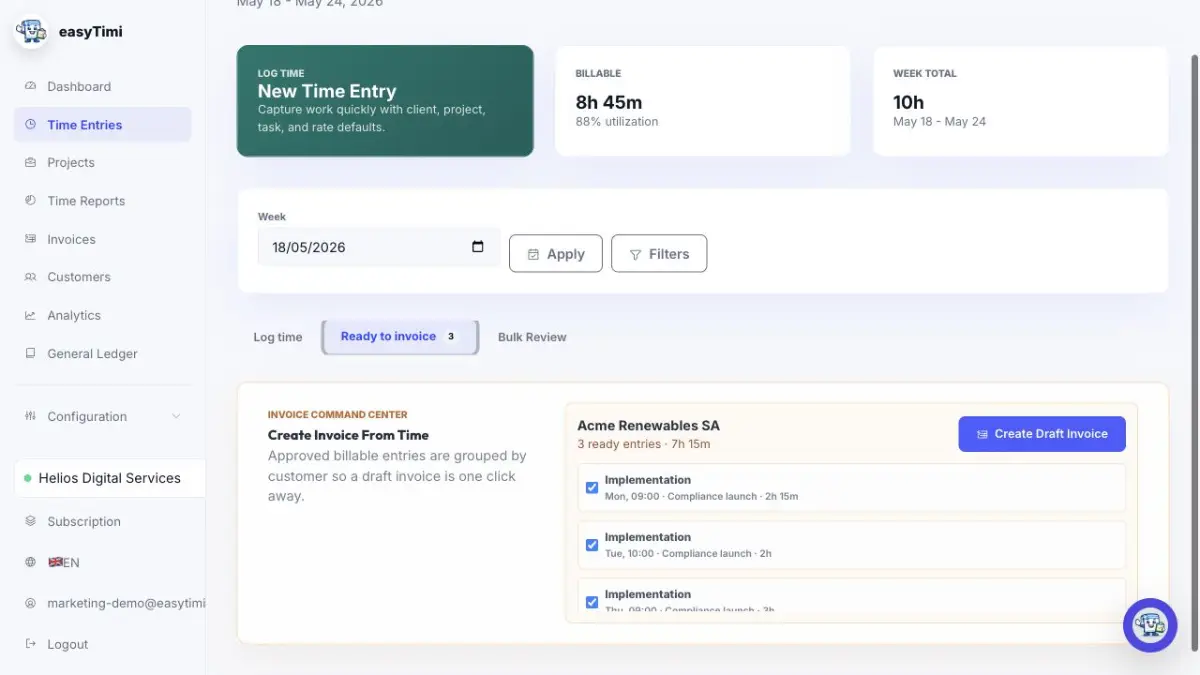Click the Time Reports icon
The width and height of the screenshot is (1200, 675).
pyautogui.click(x=30, y=201)
